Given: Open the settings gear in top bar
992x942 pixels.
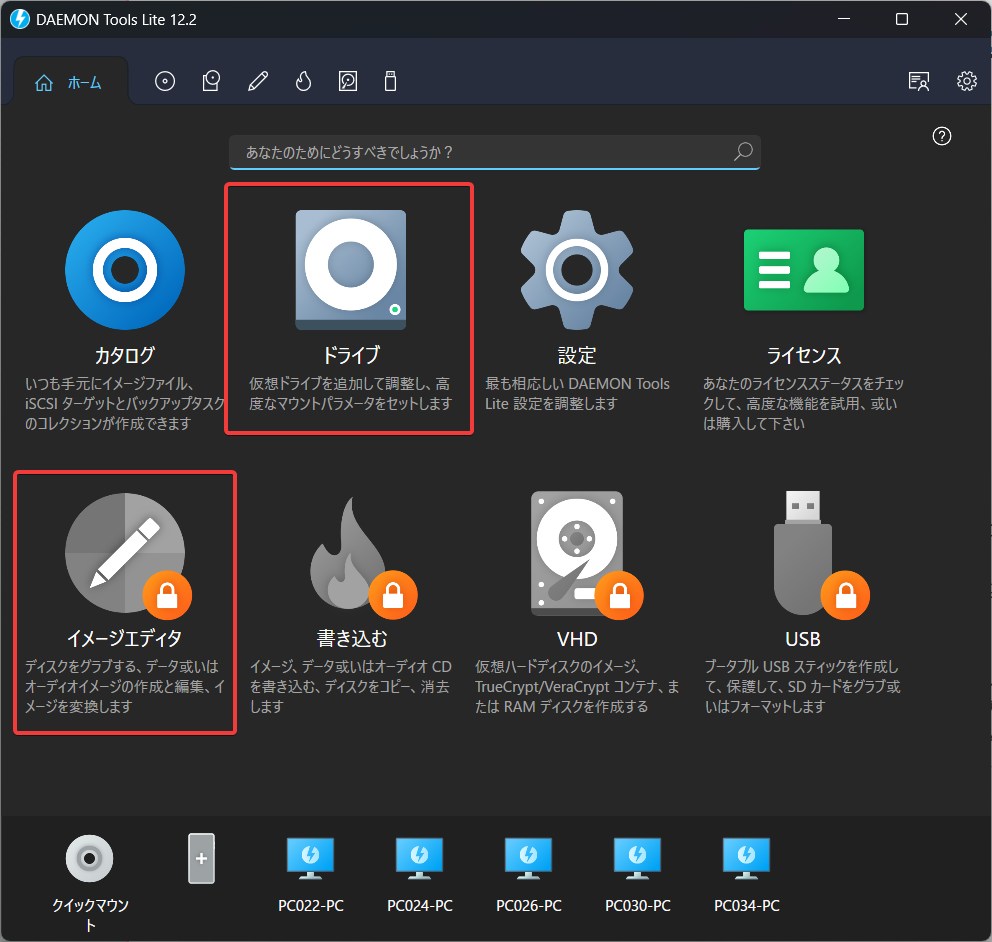Looking at the screenshot, I should point(967,82).
